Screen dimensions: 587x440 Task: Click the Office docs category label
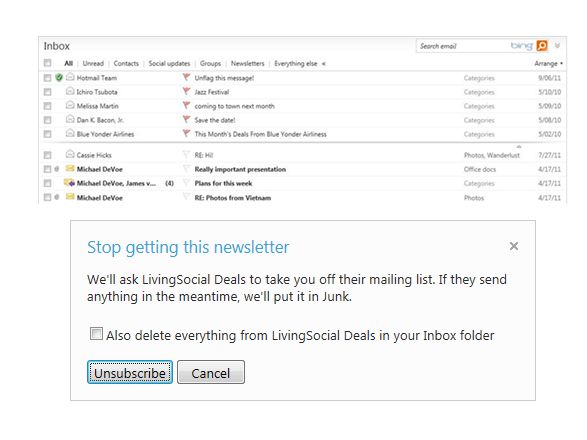(x=480, y=169)
